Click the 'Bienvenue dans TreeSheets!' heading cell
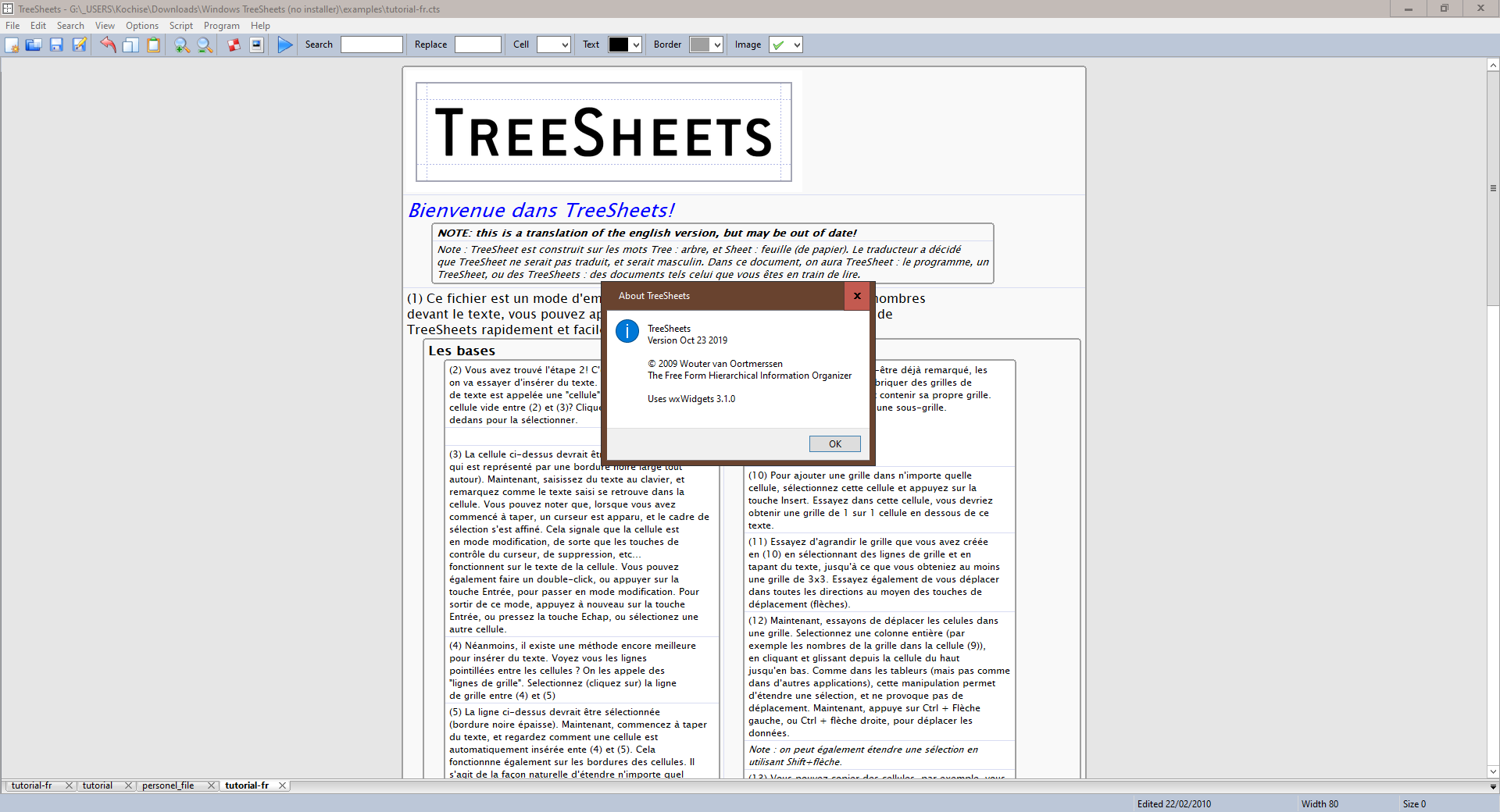Viewport: 1500px width, 812px height. click(x=541, y=210)
